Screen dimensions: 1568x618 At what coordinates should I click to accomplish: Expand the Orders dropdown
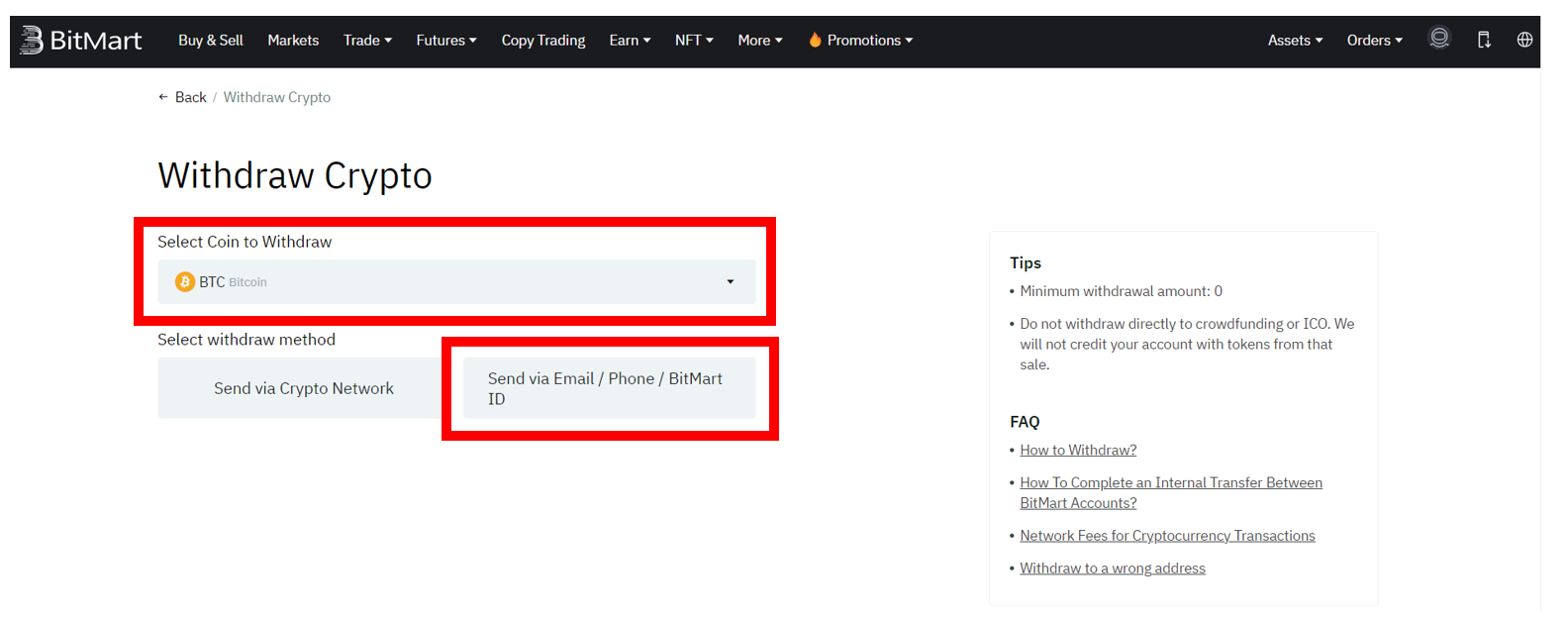1375,41
